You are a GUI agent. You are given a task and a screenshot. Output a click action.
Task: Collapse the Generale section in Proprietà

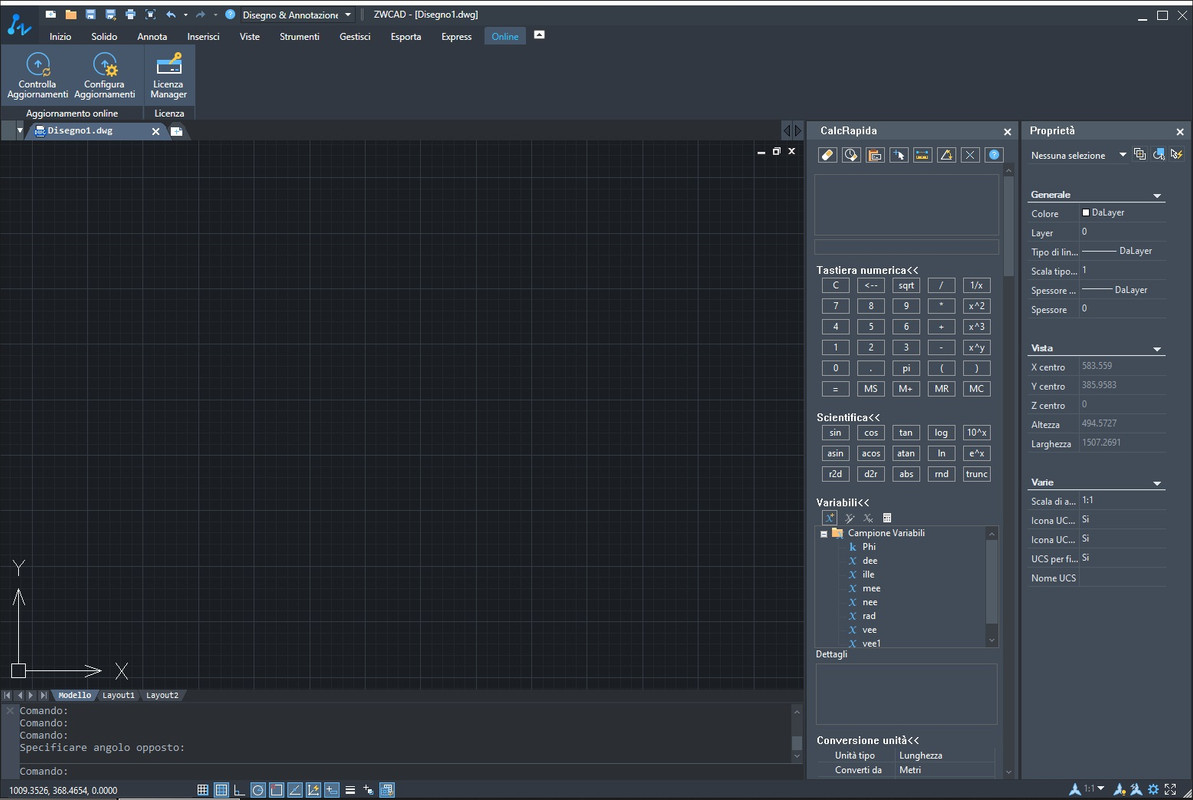[1157, 196]
